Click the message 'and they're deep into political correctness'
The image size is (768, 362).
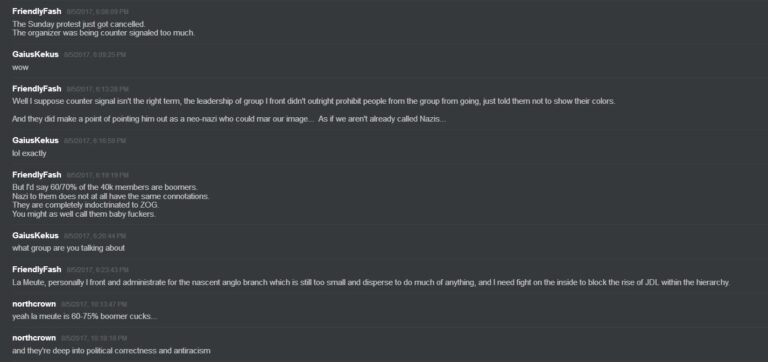(x=111, y=351)
